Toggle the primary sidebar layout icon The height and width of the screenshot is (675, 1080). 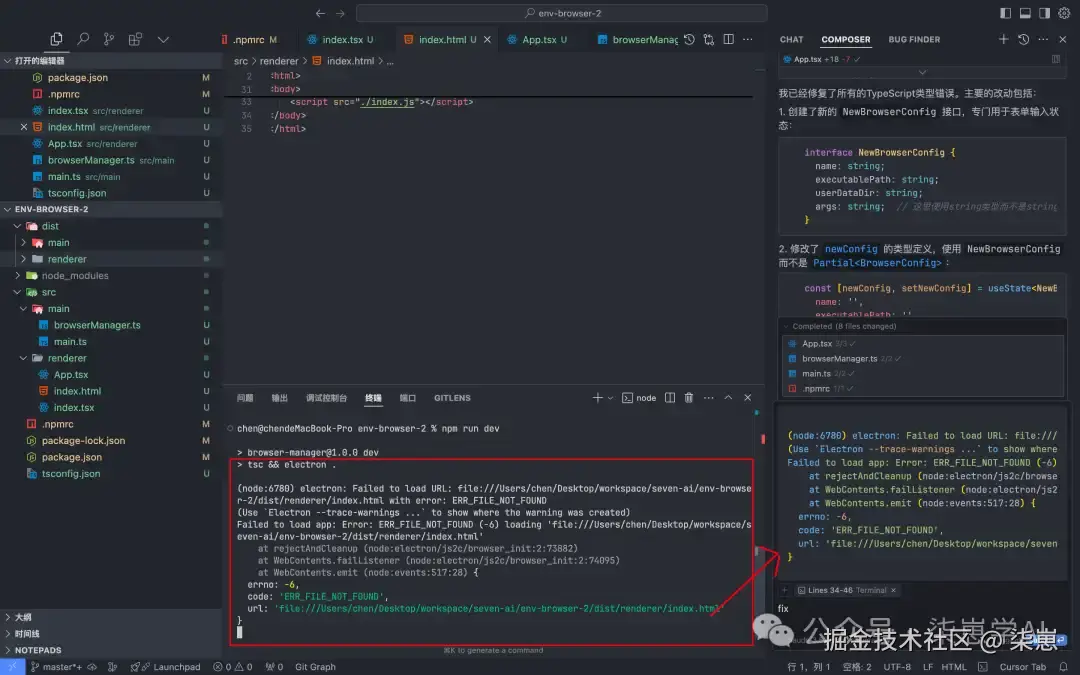click(x=1006, y=13)
